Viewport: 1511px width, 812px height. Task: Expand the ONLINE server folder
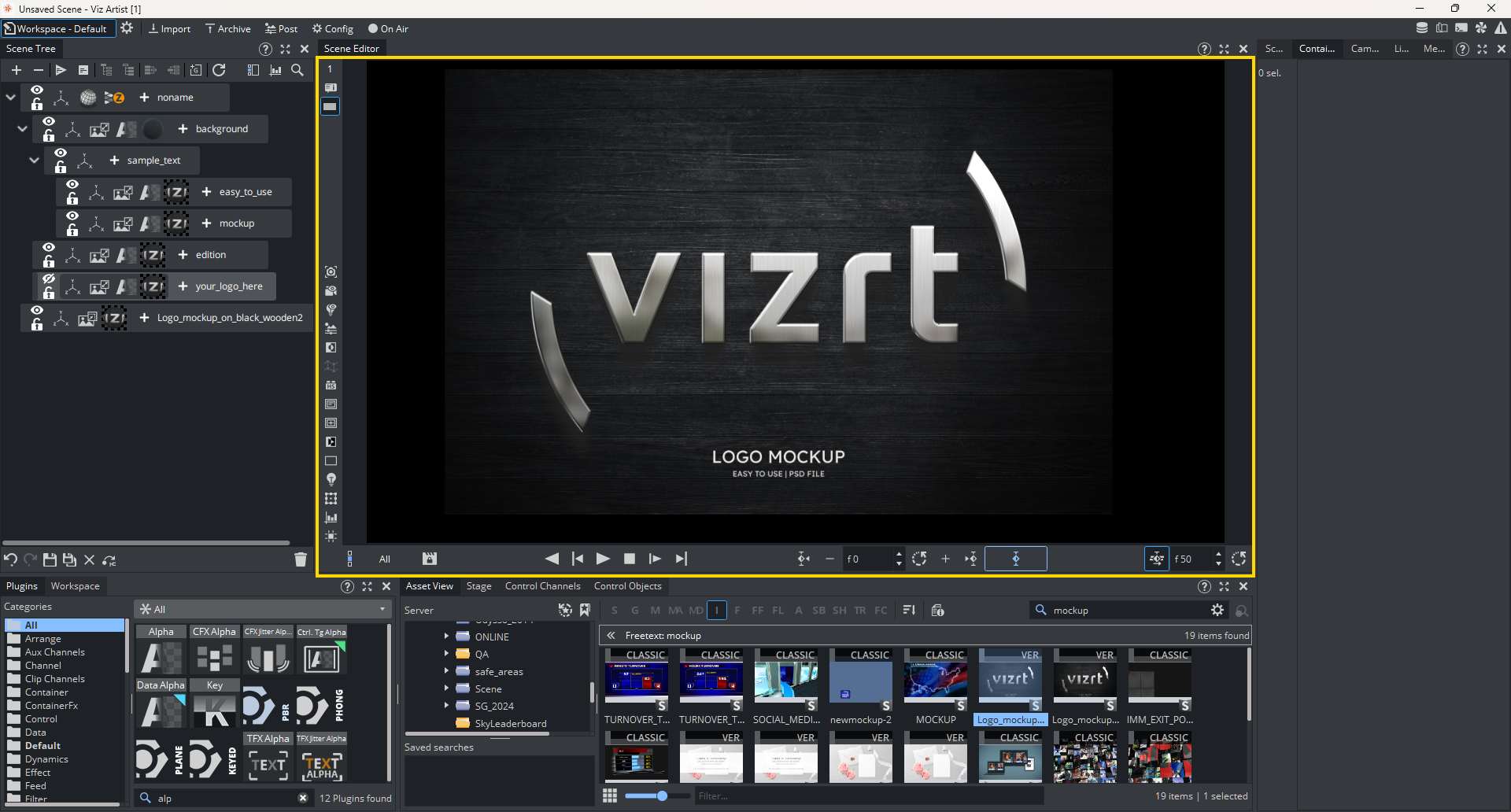pos(446,637)
